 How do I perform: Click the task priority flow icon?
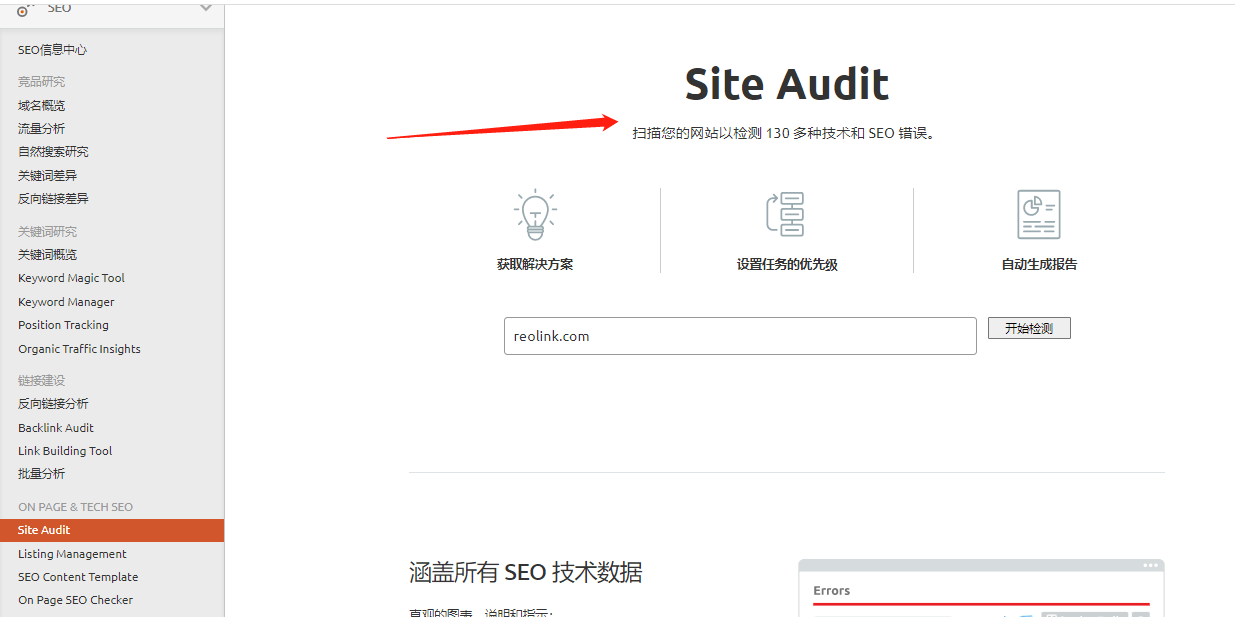pos(786,214)
